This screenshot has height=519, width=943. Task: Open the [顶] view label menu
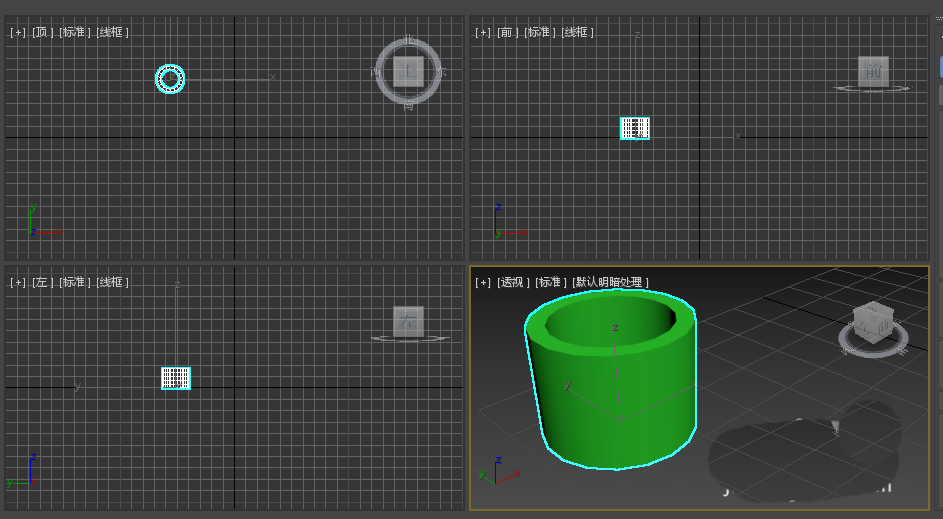[43, 32]
